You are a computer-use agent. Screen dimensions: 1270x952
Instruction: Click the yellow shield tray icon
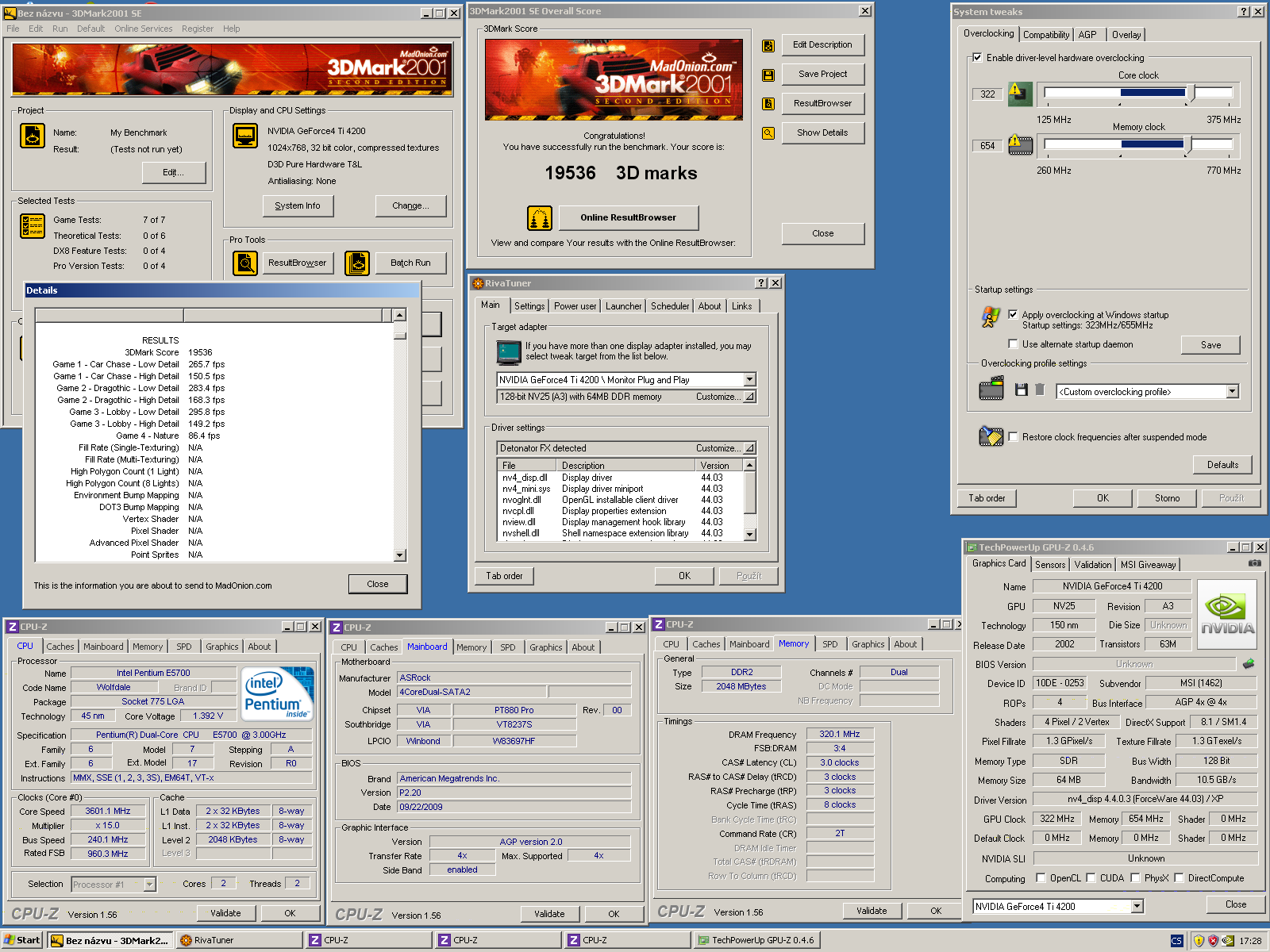[1199, 941]
